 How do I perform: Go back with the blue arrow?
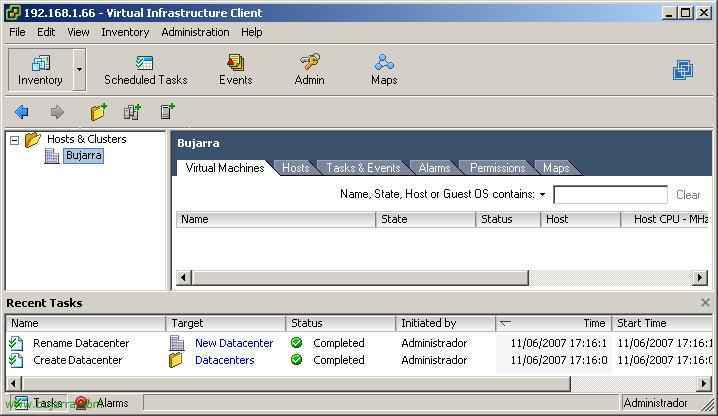coord(22,112)
